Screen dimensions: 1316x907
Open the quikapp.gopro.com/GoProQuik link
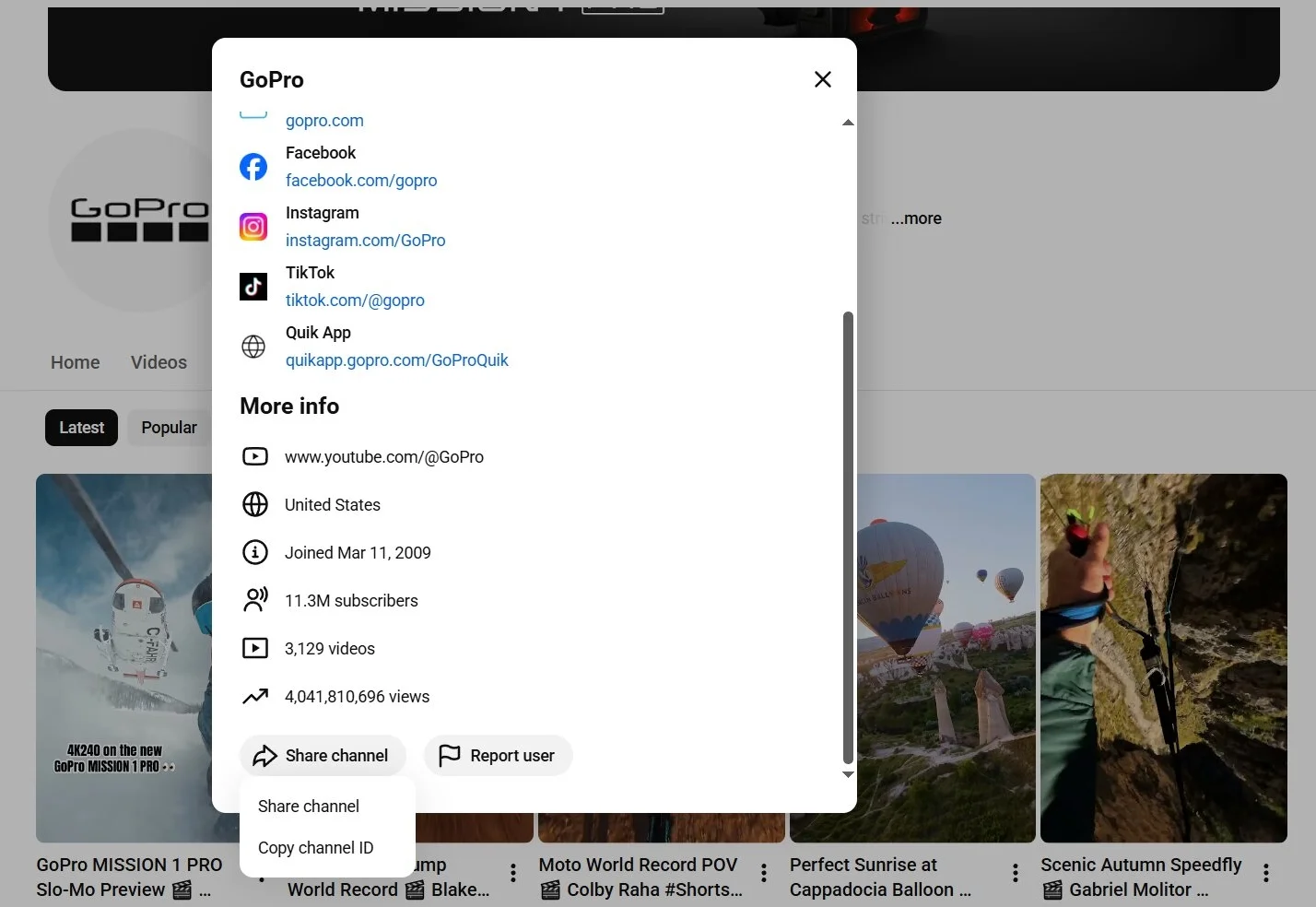396,360
